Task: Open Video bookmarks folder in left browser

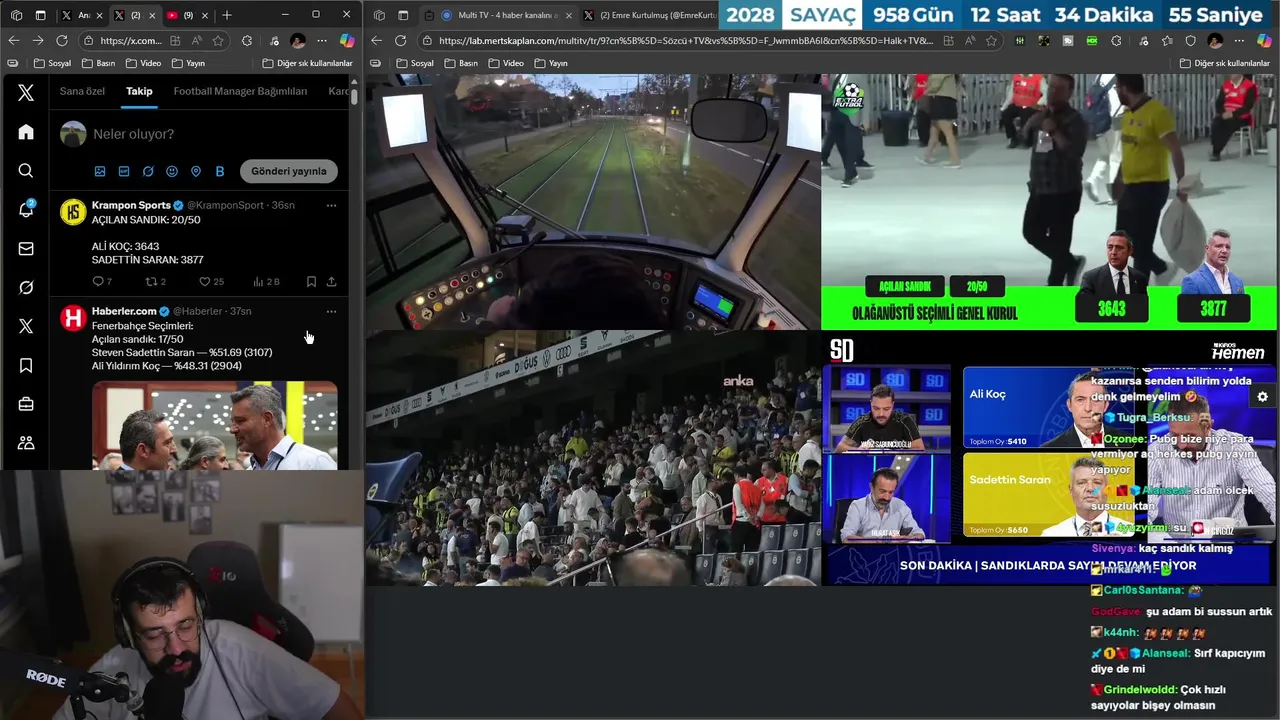Action: (x=143, y=63)
